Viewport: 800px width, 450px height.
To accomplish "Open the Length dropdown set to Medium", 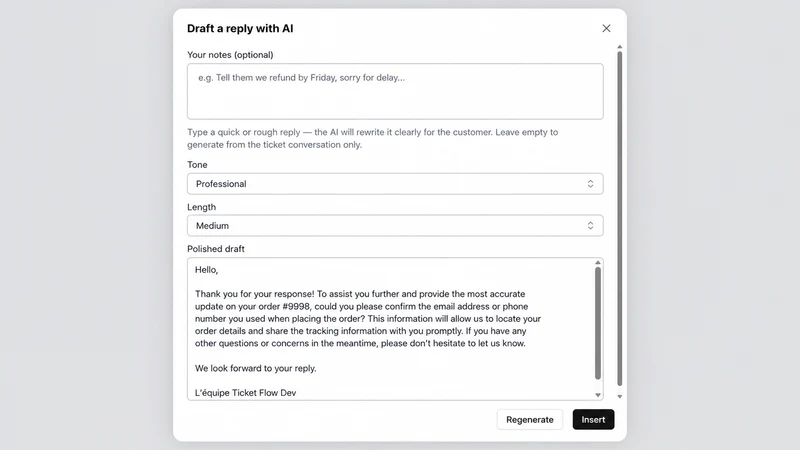I will point(395,226).
